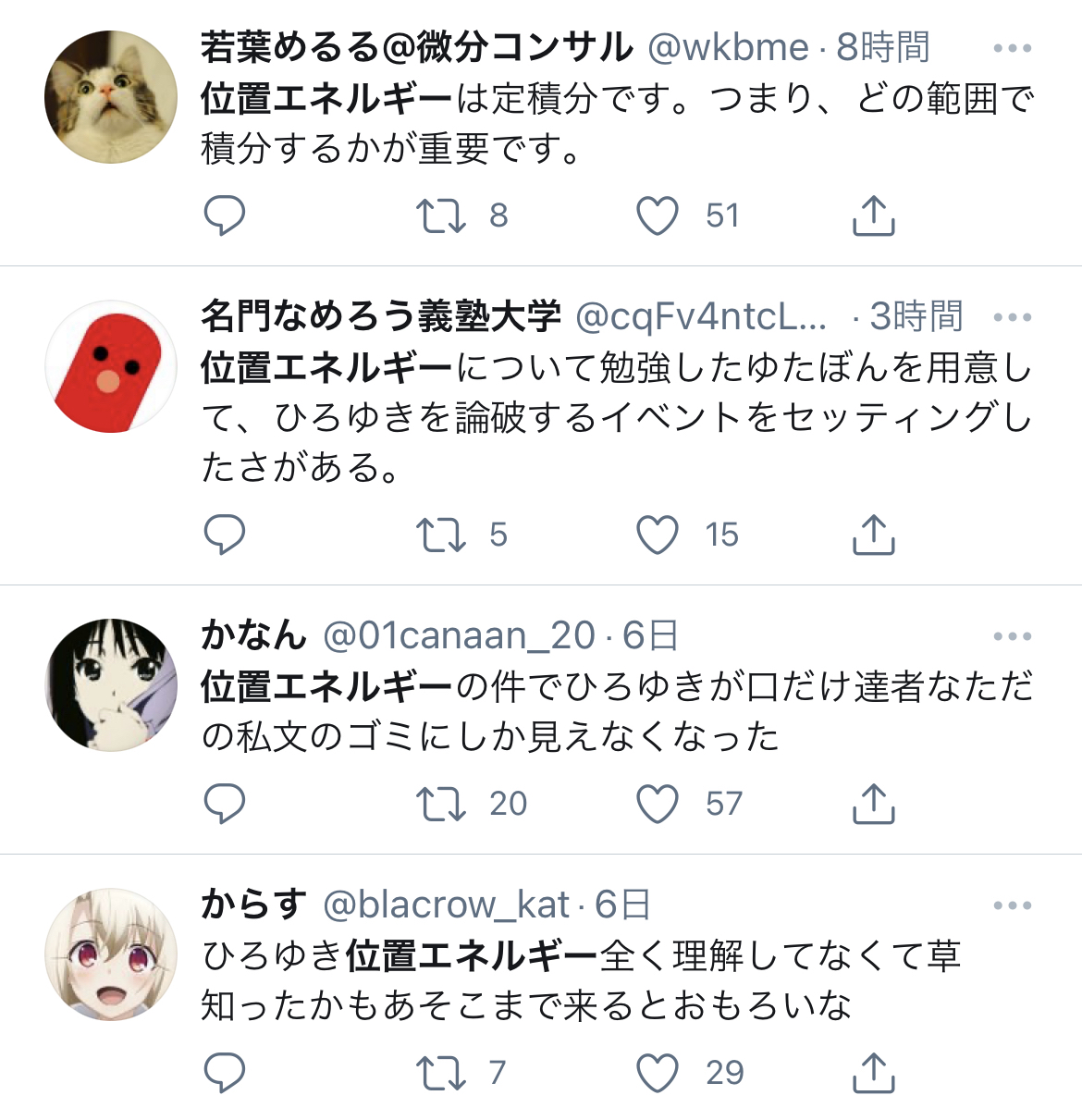Retweet the @blacrow_kat tweet with 7 retweets
This screenshot has width=1082, height=1120.
click(x=441, y=1073)
